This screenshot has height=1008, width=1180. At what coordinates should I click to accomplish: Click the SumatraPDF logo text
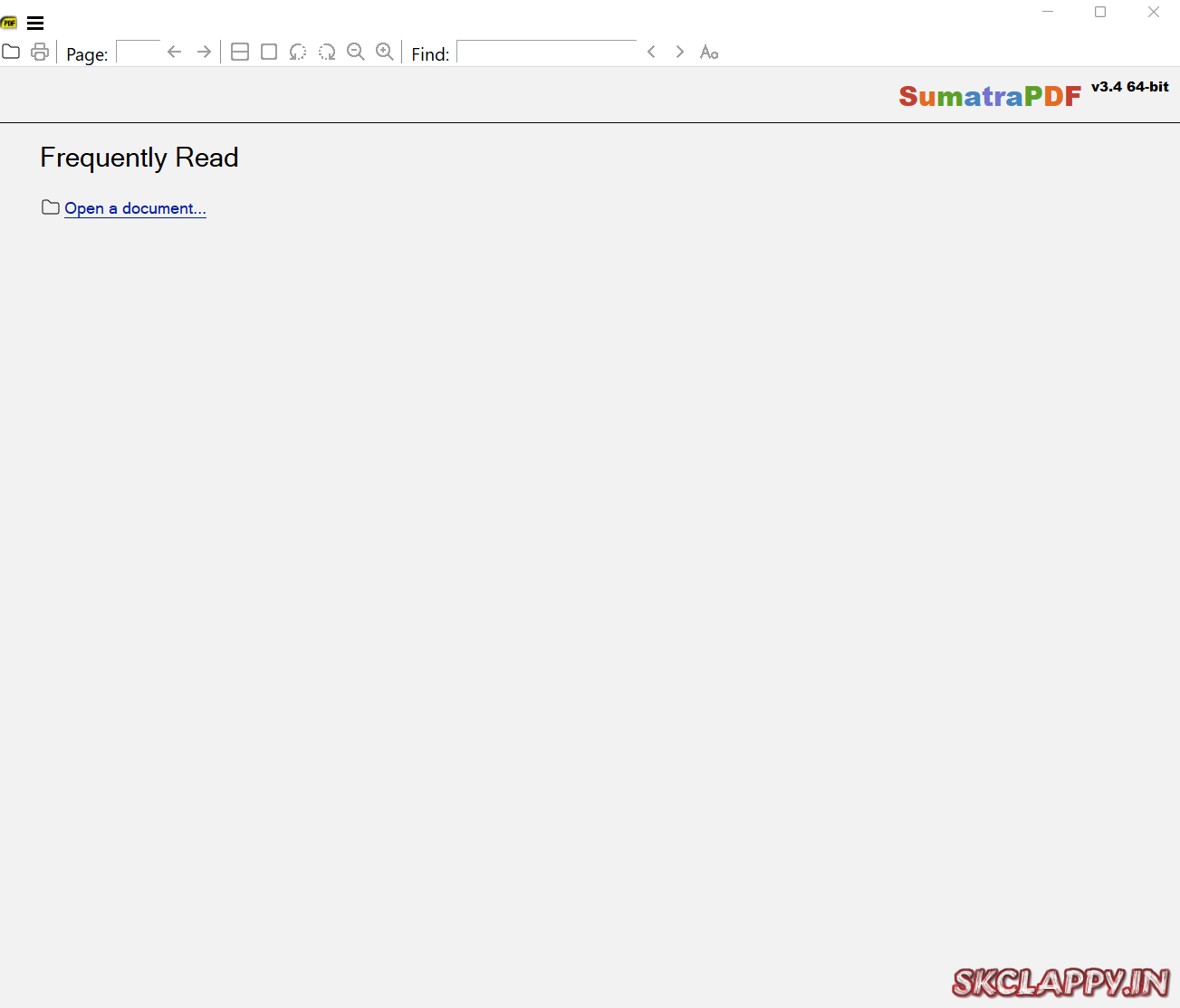(x=990, y=96)
